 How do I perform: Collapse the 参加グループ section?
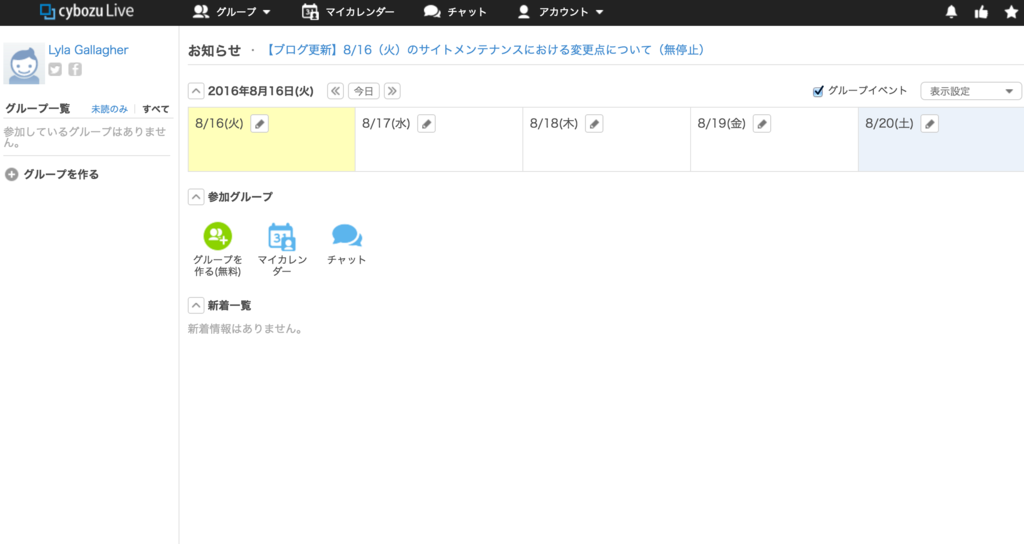pos(196,197)
